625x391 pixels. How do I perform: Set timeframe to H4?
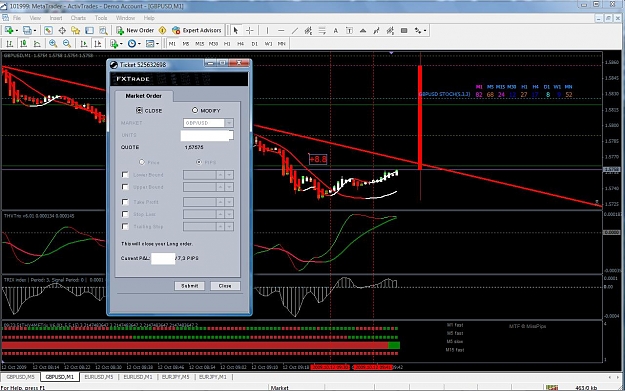(x=240, y=44)
